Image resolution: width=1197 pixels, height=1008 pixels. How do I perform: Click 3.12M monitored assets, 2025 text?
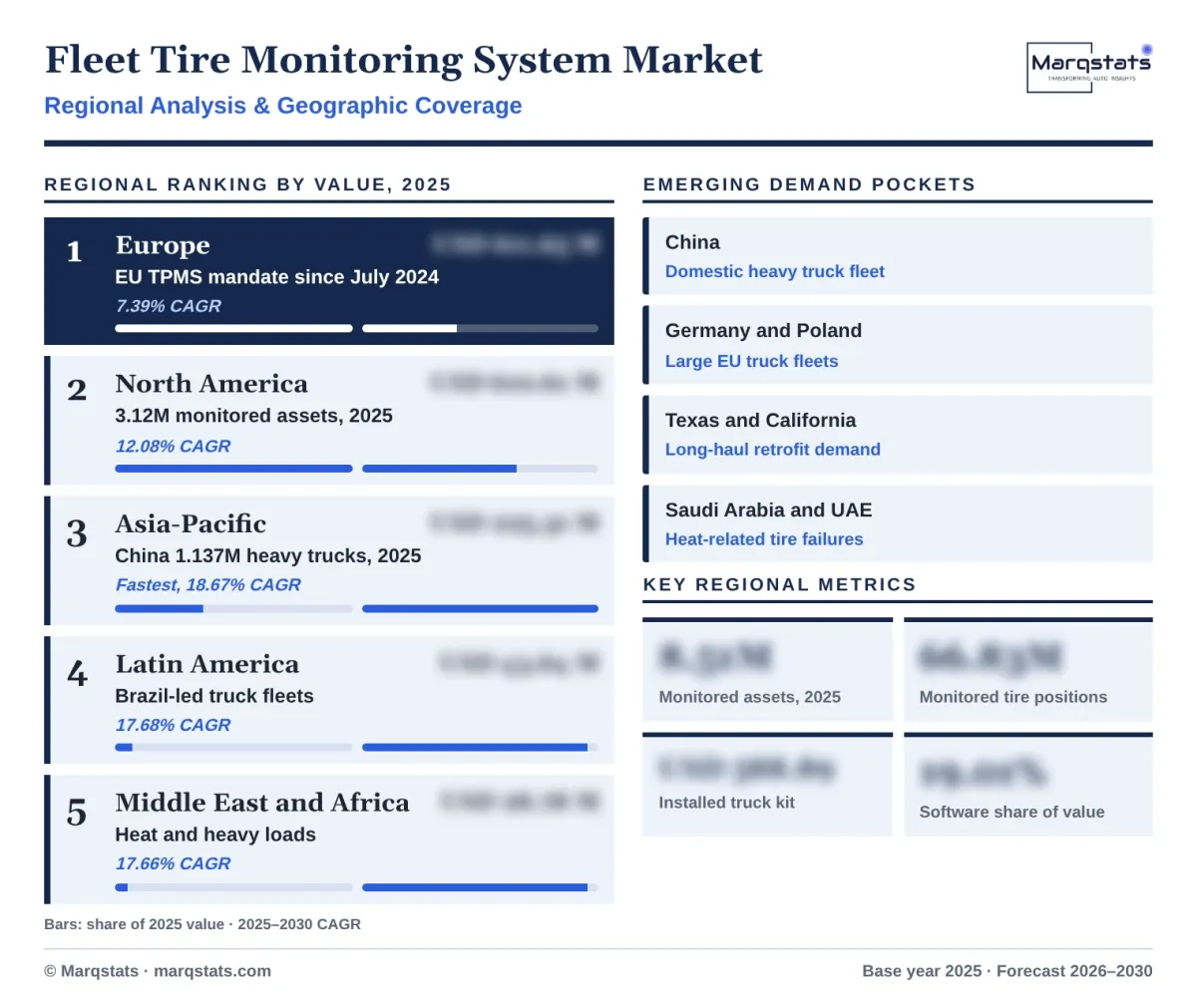254,416
